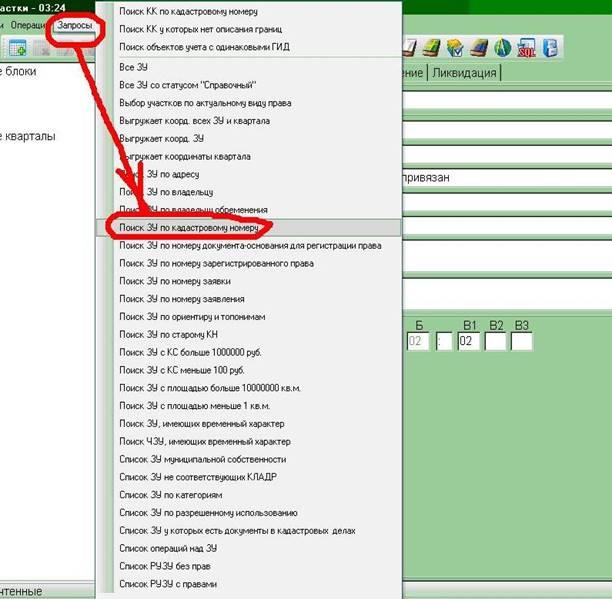
Task: Click the empty В2 input field
Action: (x=495, y=341)
